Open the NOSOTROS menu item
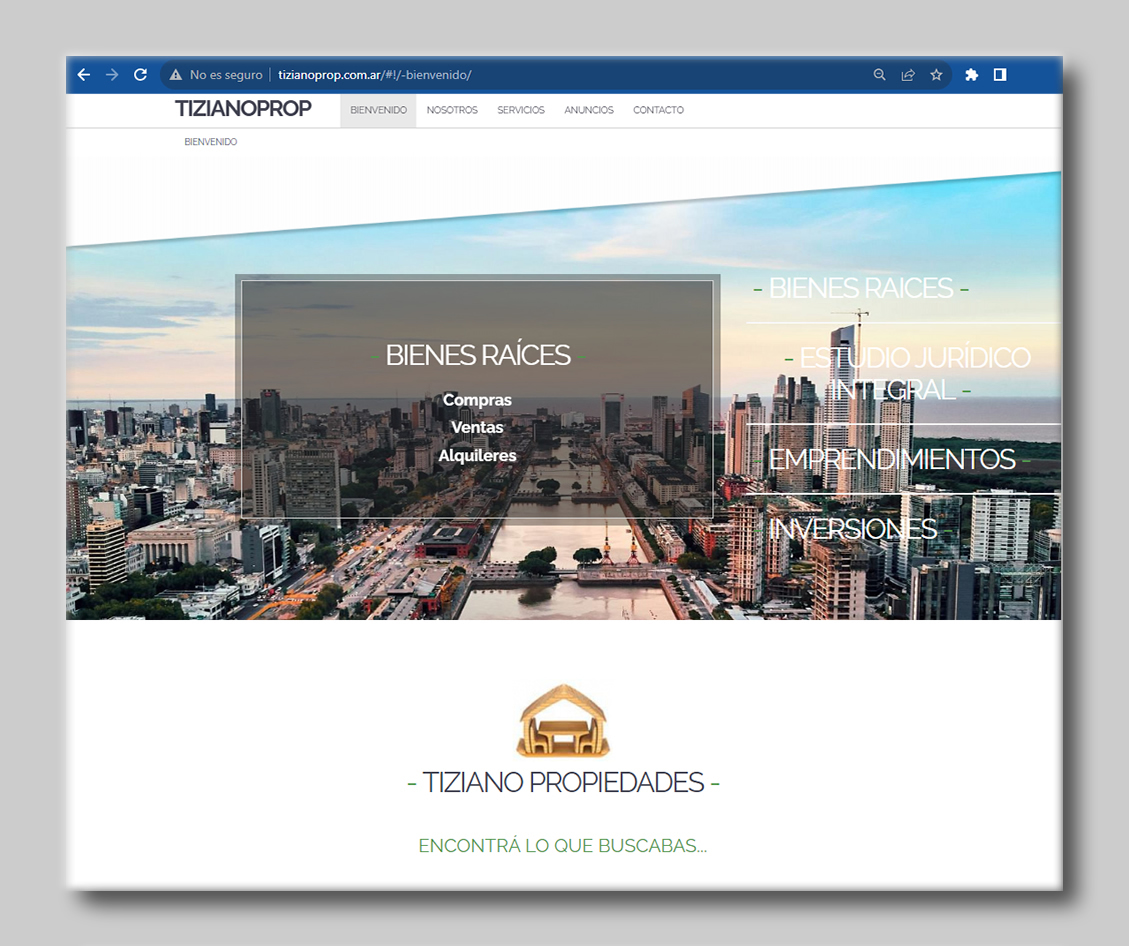 [x=452, y=110]
